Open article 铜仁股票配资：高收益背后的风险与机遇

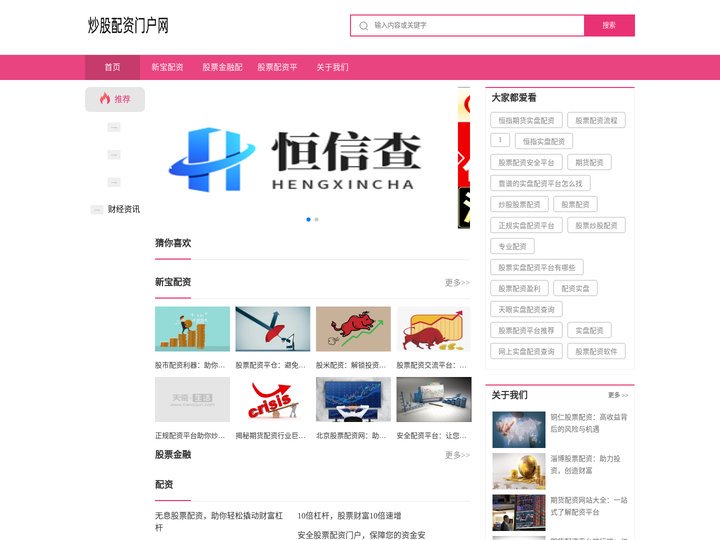click(589, 423)
